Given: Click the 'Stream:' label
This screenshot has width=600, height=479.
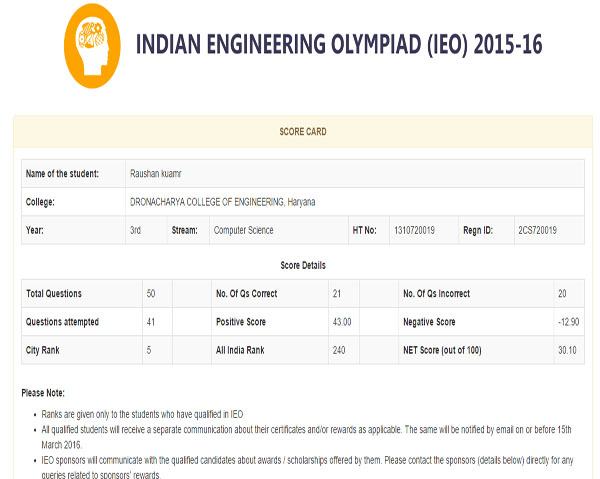Looking at the screenshot, I should tap(184, 230).
